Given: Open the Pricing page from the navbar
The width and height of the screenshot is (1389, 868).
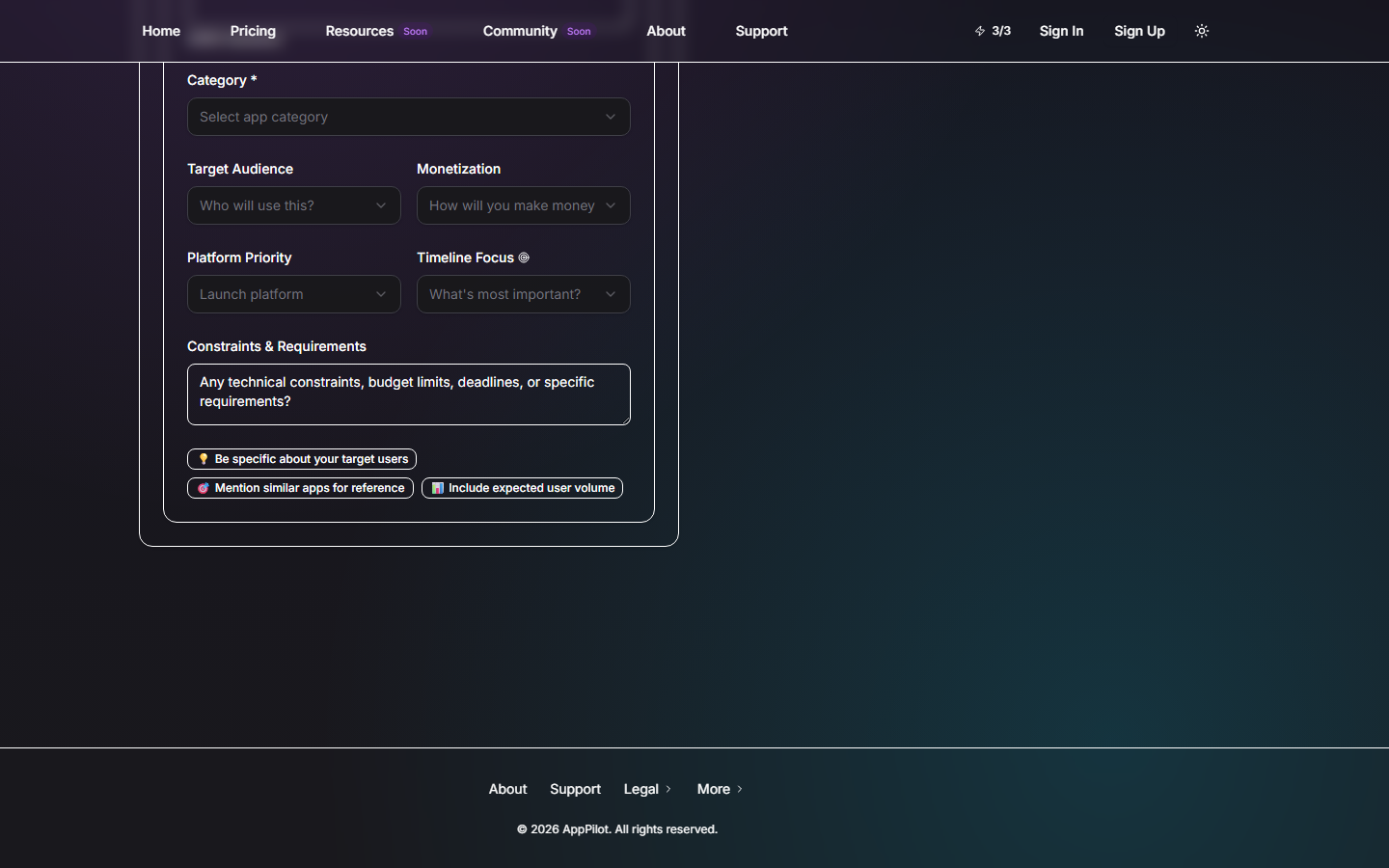Looking at the screenshot, I should 253,31.
